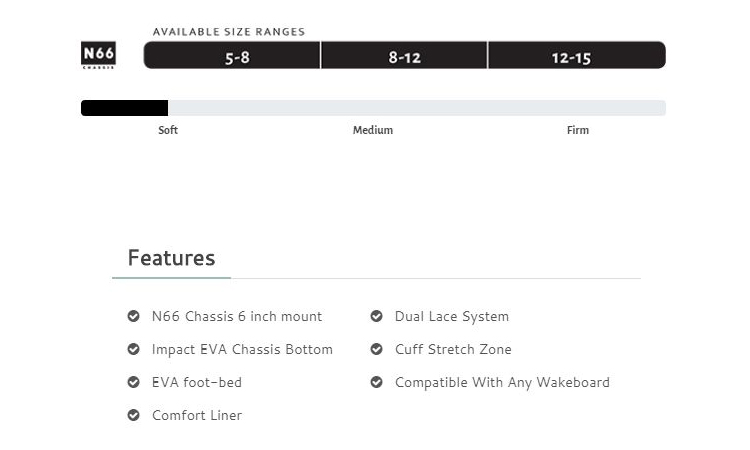Select the 5-8 size range
The image size is (750, 450).
click(232, 55)
